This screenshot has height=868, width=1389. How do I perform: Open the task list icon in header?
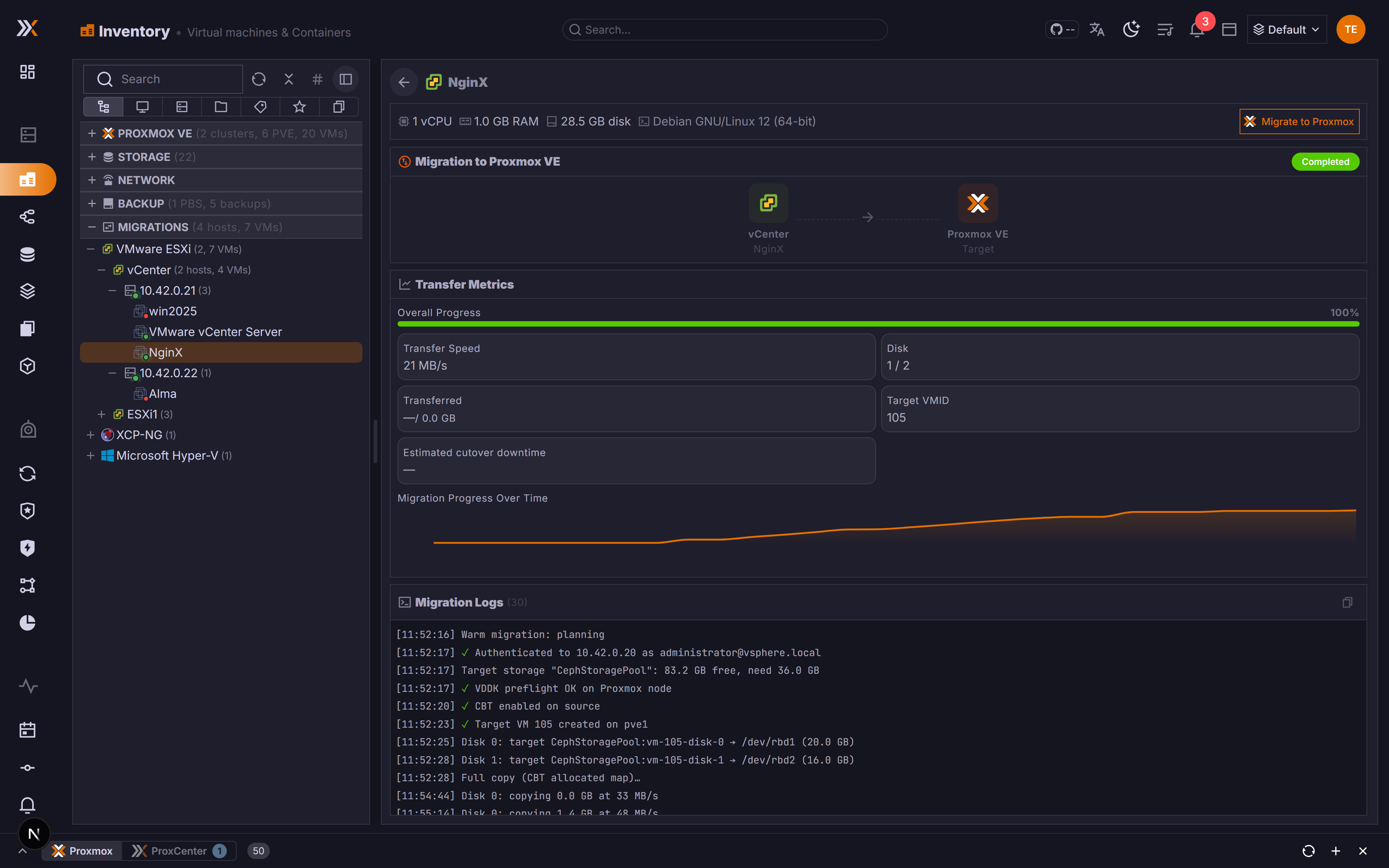click(1165, 29)
